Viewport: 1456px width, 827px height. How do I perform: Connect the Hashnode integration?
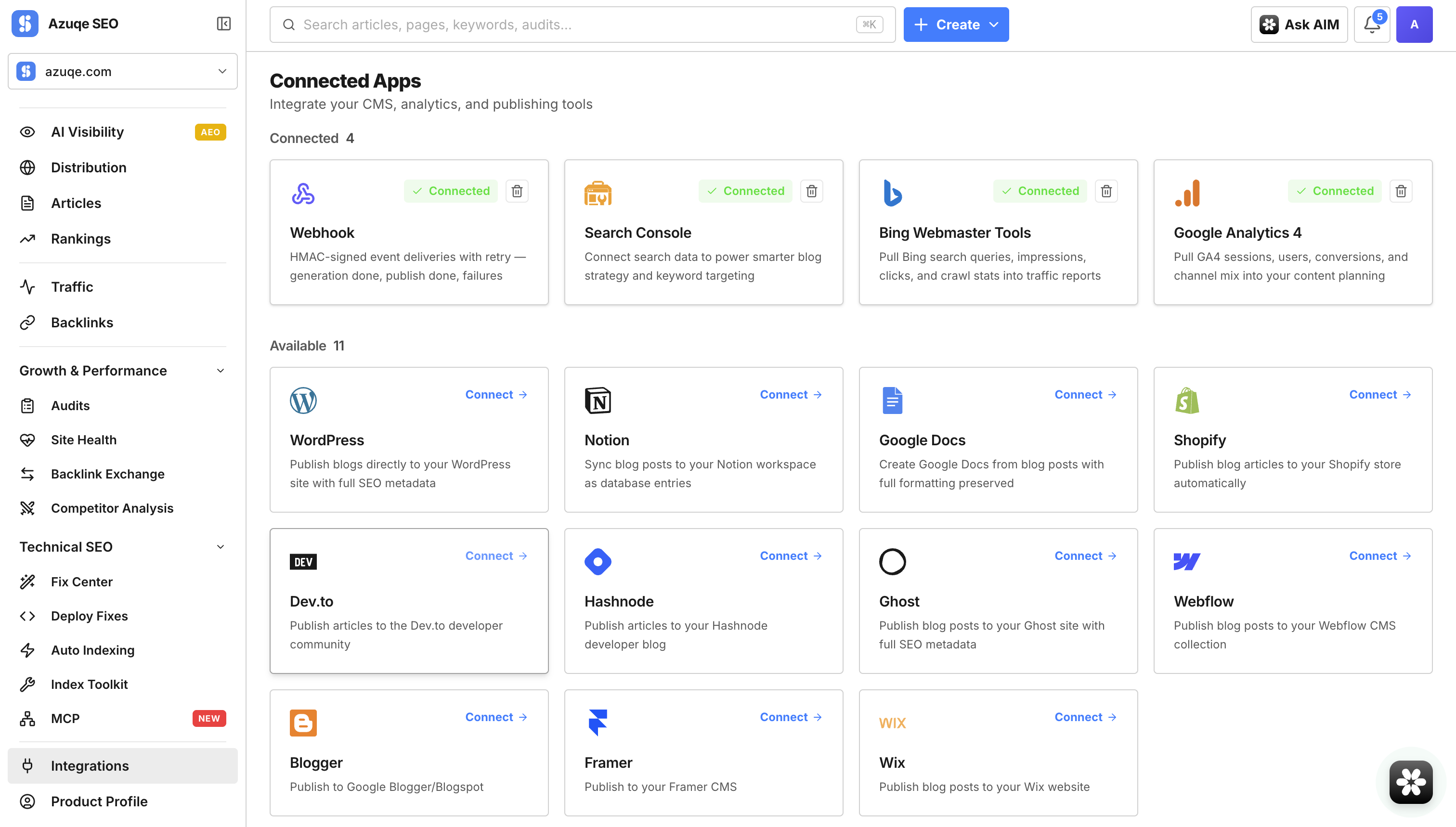pyautogui.click(x=791, y=556)
